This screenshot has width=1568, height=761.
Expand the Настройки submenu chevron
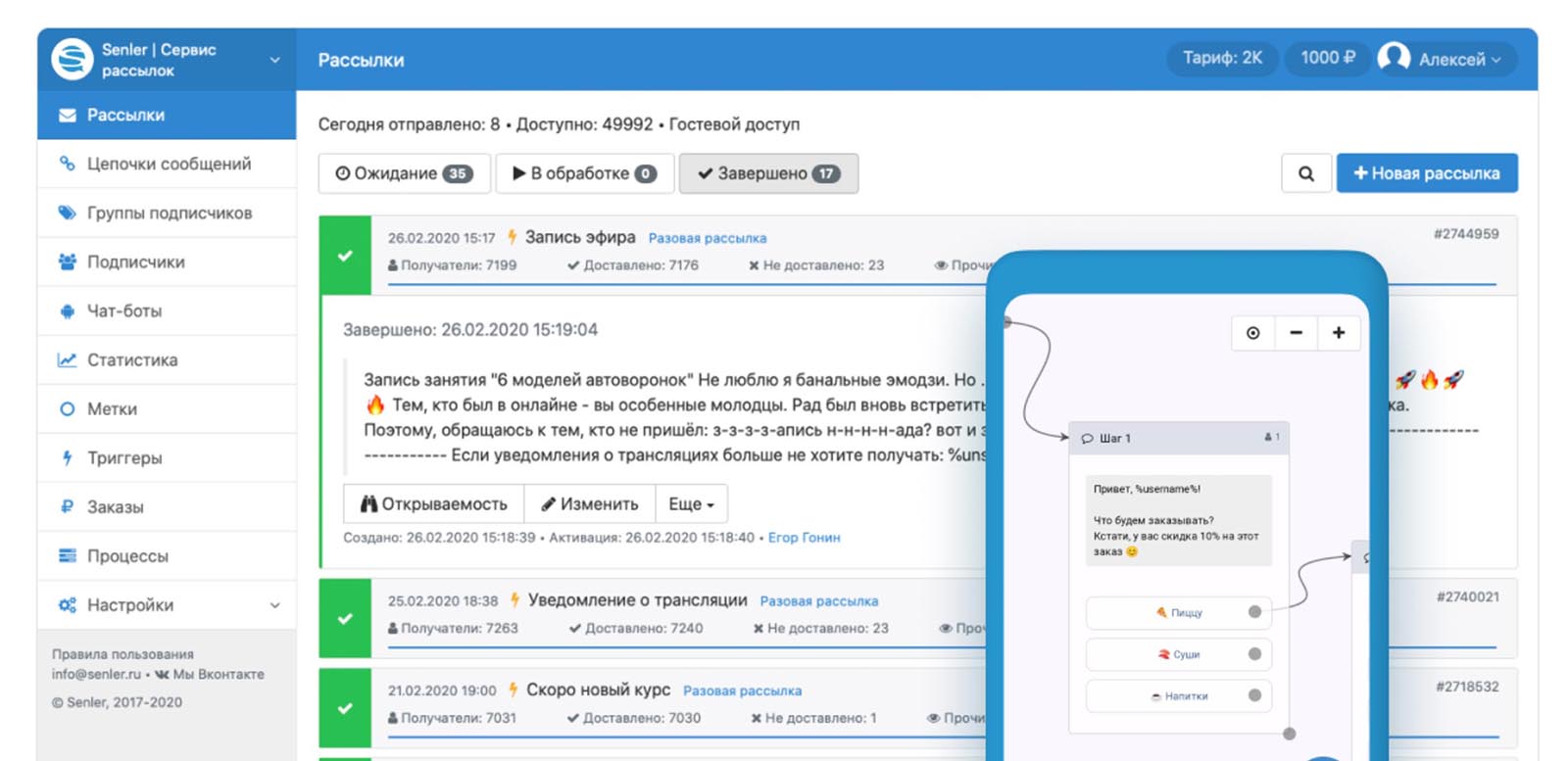point(274,605)
